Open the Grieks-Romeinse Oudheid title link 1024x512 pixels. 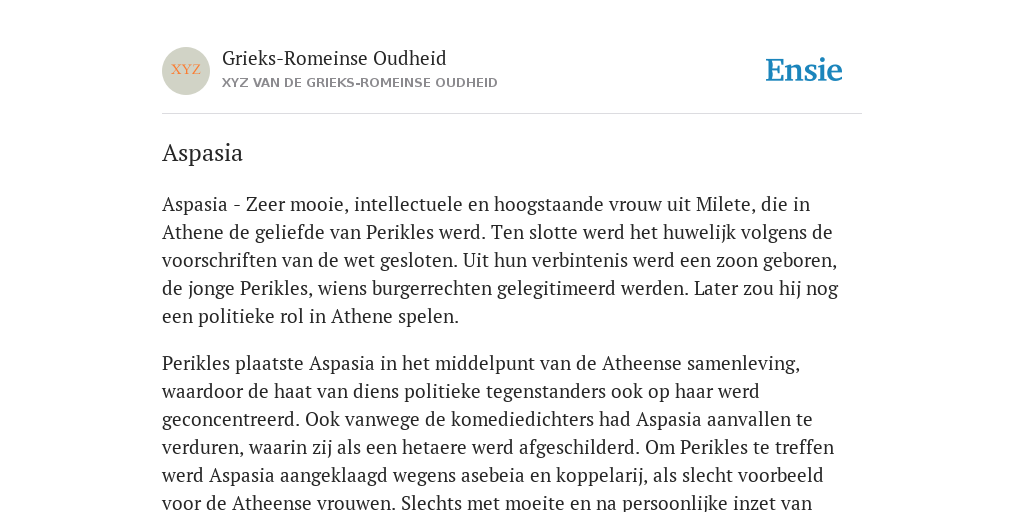click(x=334, y=58)
